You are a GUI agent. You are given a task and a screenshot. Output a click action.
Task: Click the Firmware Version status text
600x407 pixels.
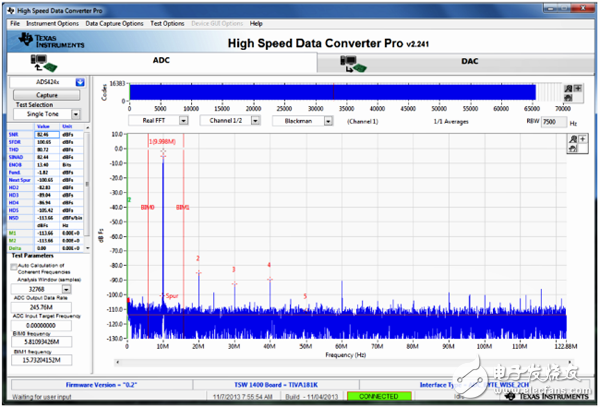[101, 385]
